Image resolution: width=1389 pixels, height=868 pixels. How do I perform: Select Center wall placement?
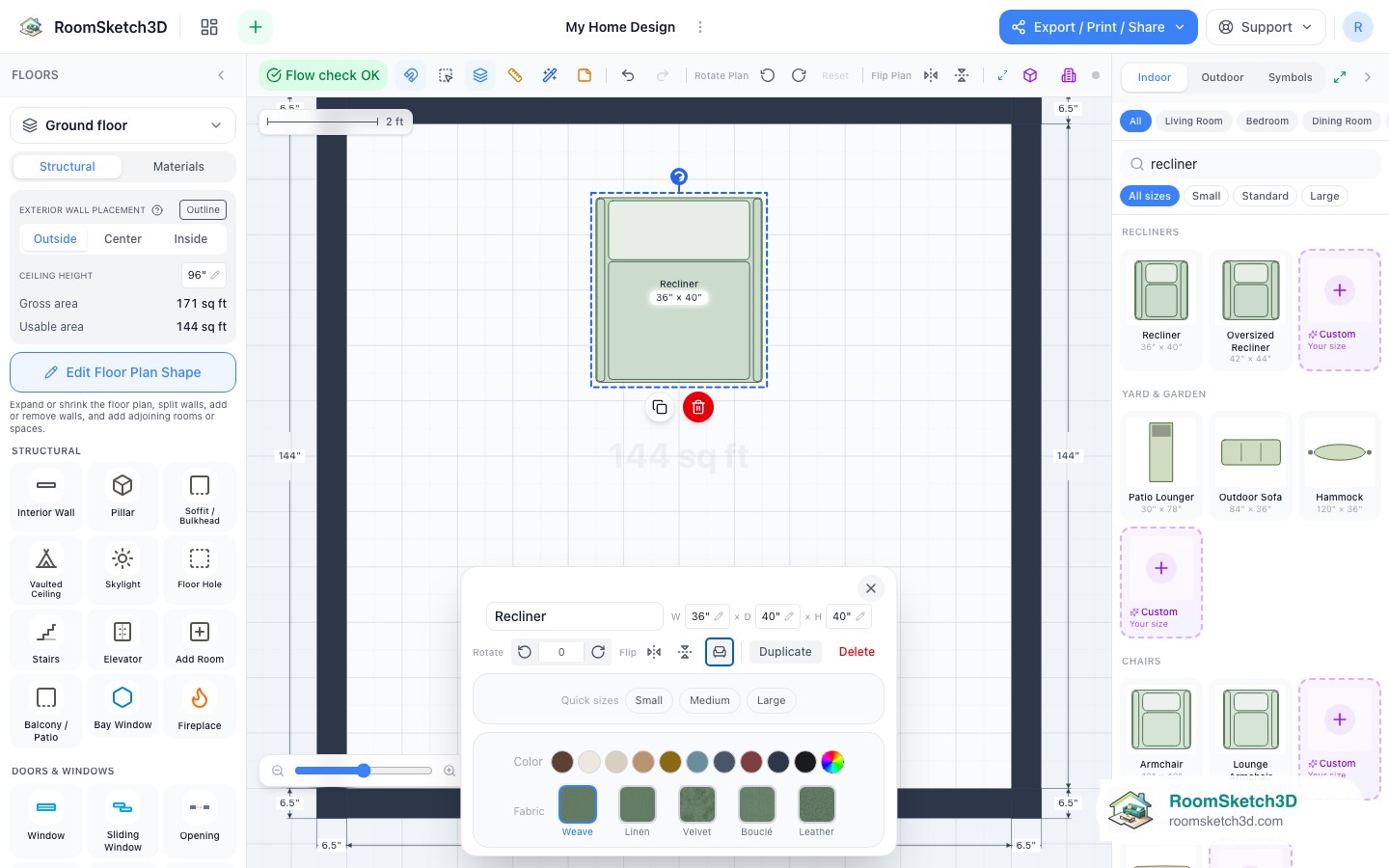(x=123, y=239)
